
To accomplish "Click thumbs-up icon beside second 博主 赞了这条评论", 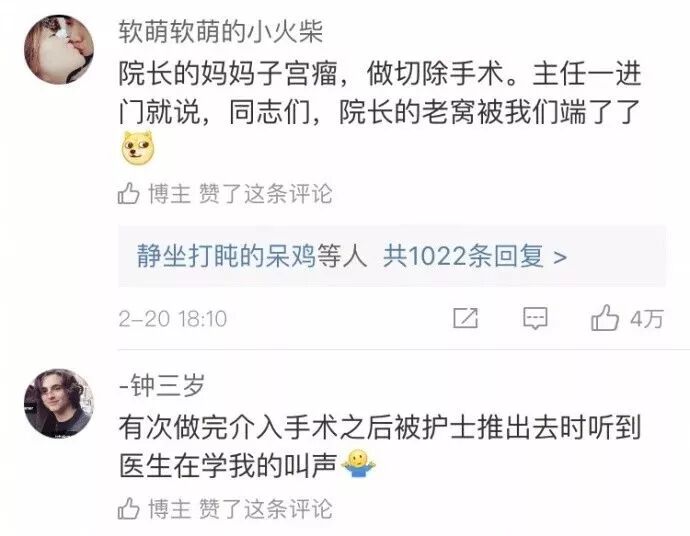I will 128,509.
